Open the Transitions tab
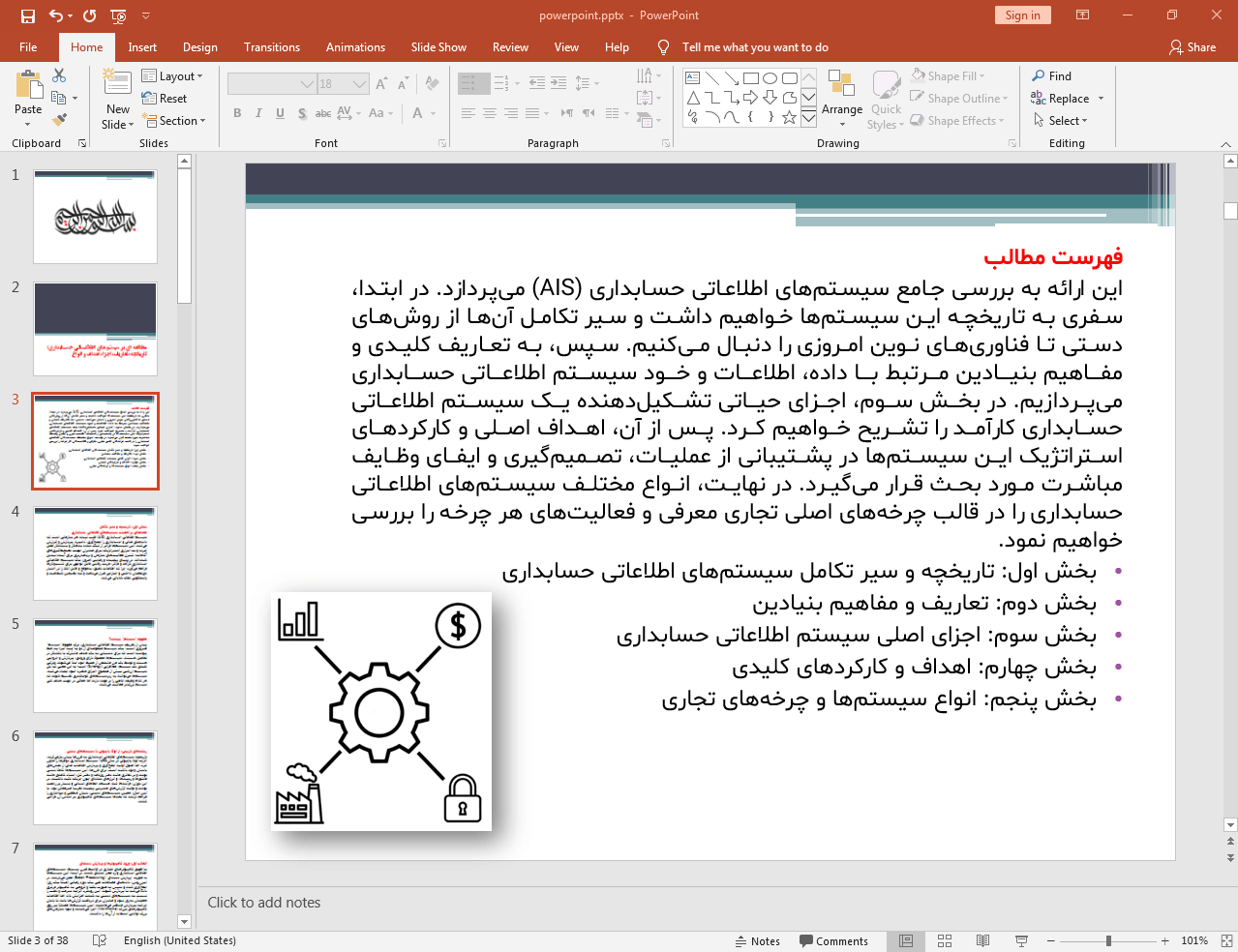 (272, 46)
